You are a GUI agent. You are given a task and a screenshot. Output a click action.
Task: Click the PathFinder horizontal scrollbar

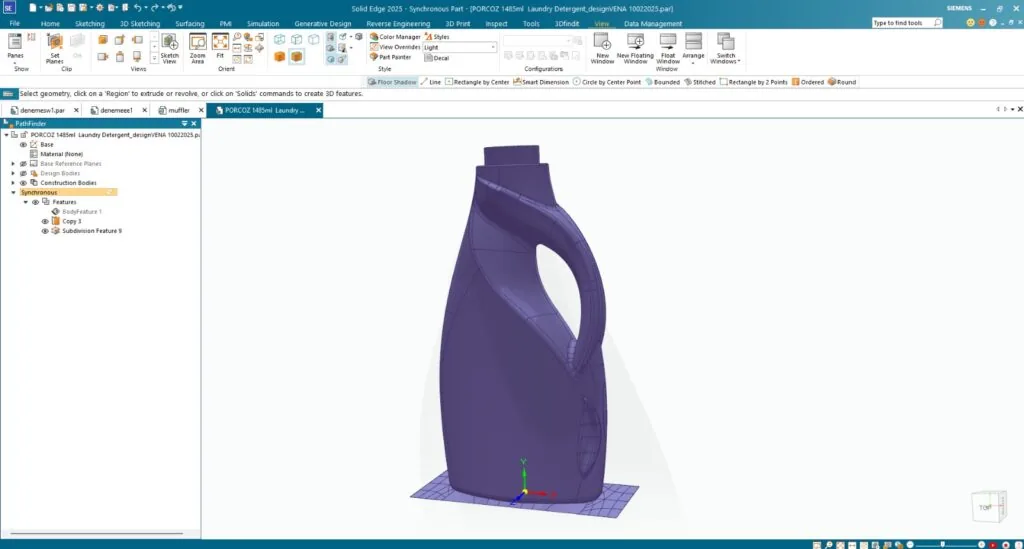97,533
